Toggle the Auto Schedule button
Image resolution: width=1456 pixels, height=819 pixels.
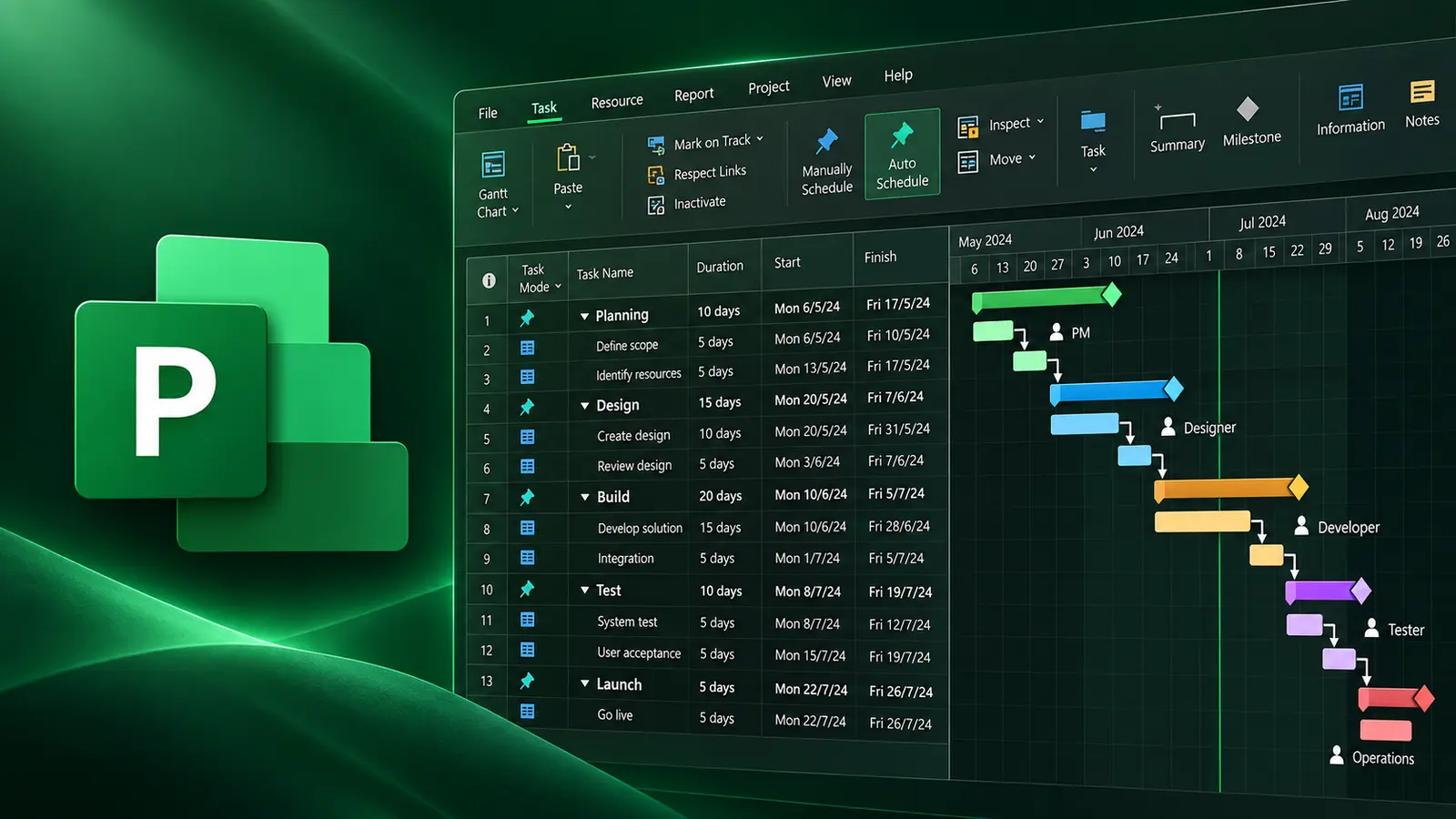click(x=902, y=154)
